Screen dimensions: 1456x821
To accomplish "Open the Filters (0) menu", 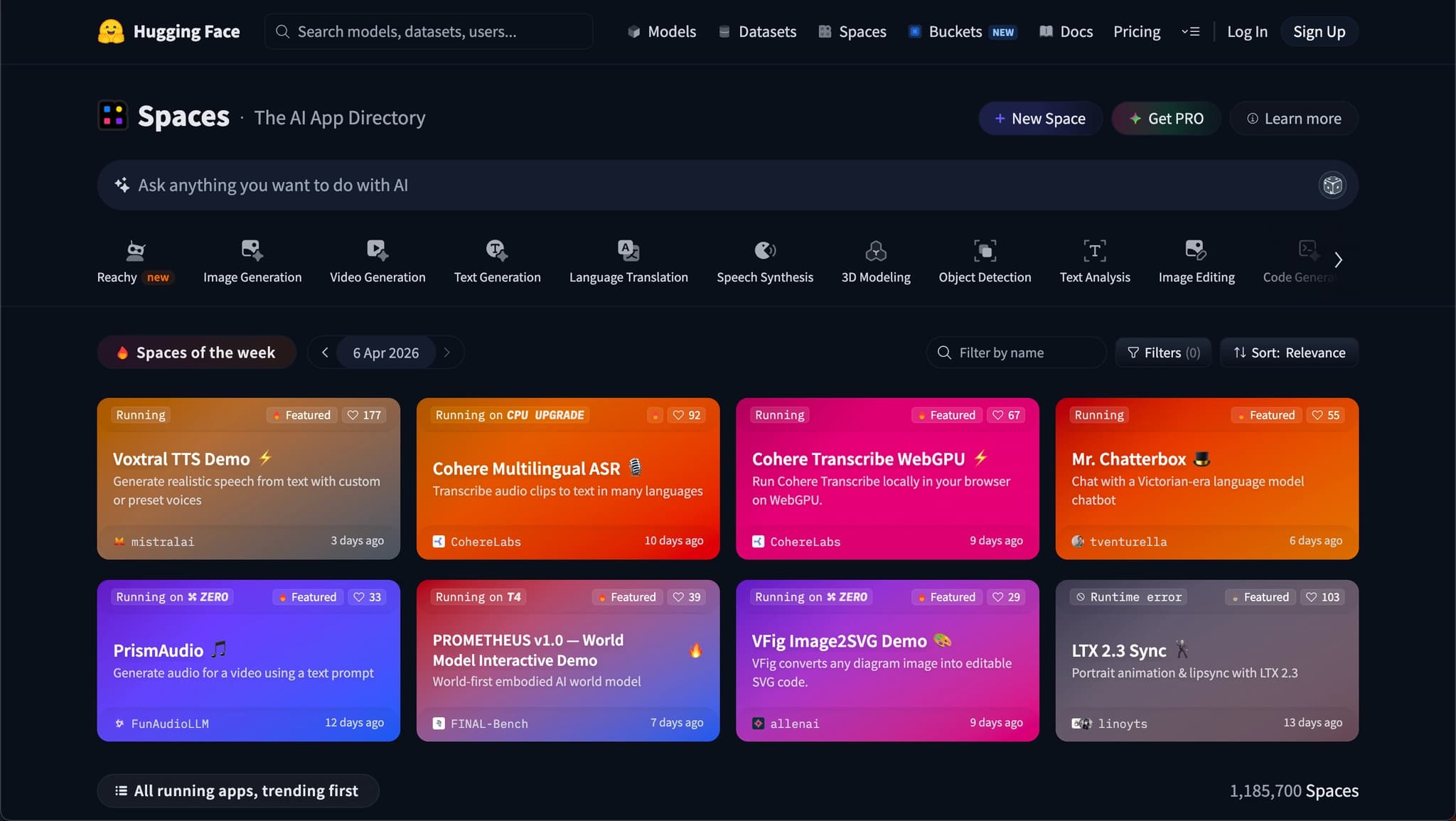I will tap(1164, 353).
